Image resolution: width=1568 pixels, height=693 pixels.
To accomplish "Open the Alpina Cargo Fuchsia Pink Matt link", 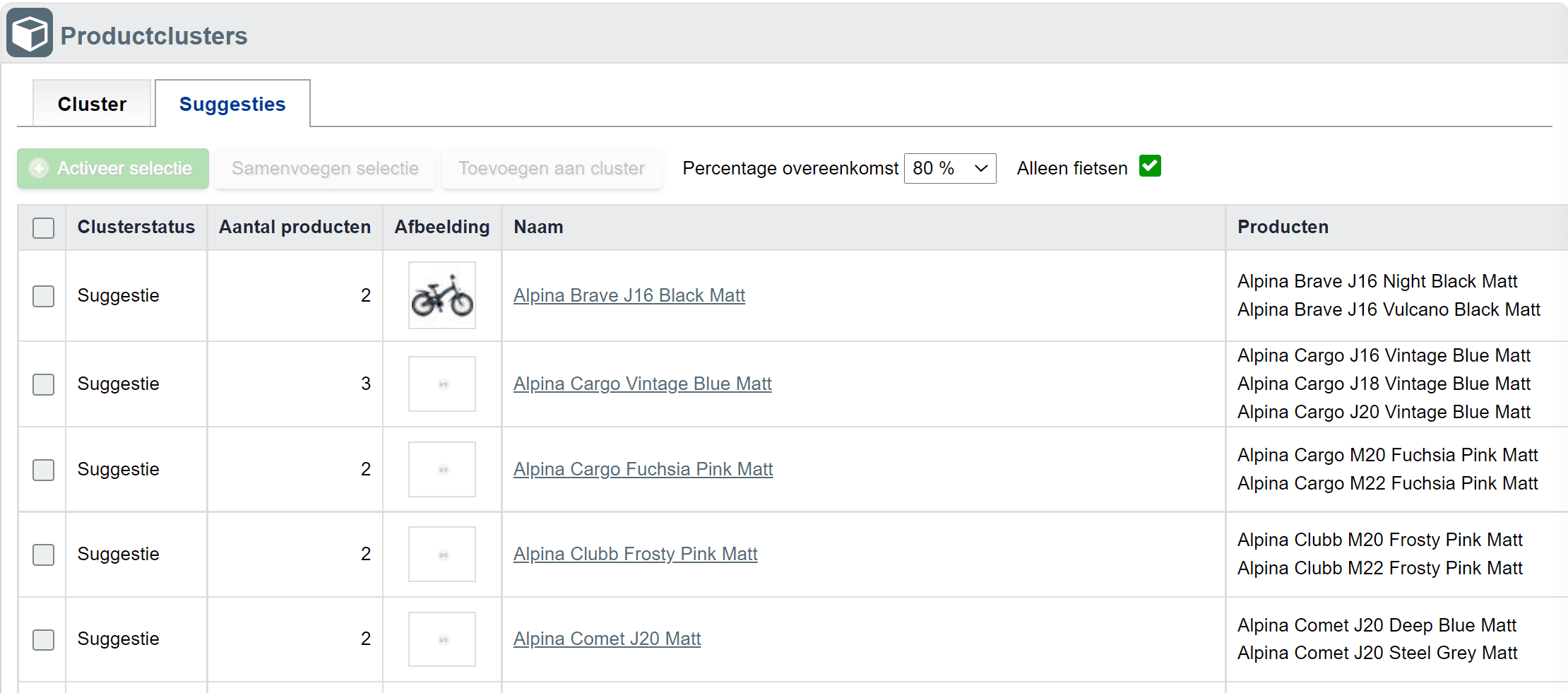I will [643, 469].
